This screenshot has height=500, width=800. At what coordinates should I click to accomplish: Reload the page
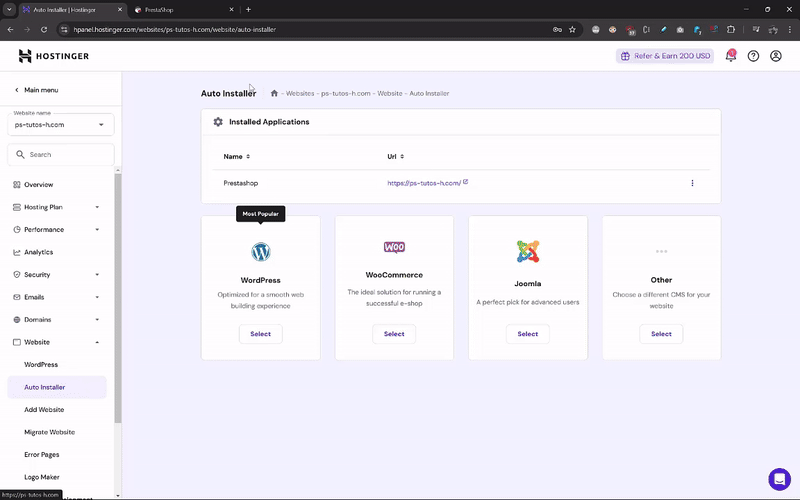coord(44,30)
